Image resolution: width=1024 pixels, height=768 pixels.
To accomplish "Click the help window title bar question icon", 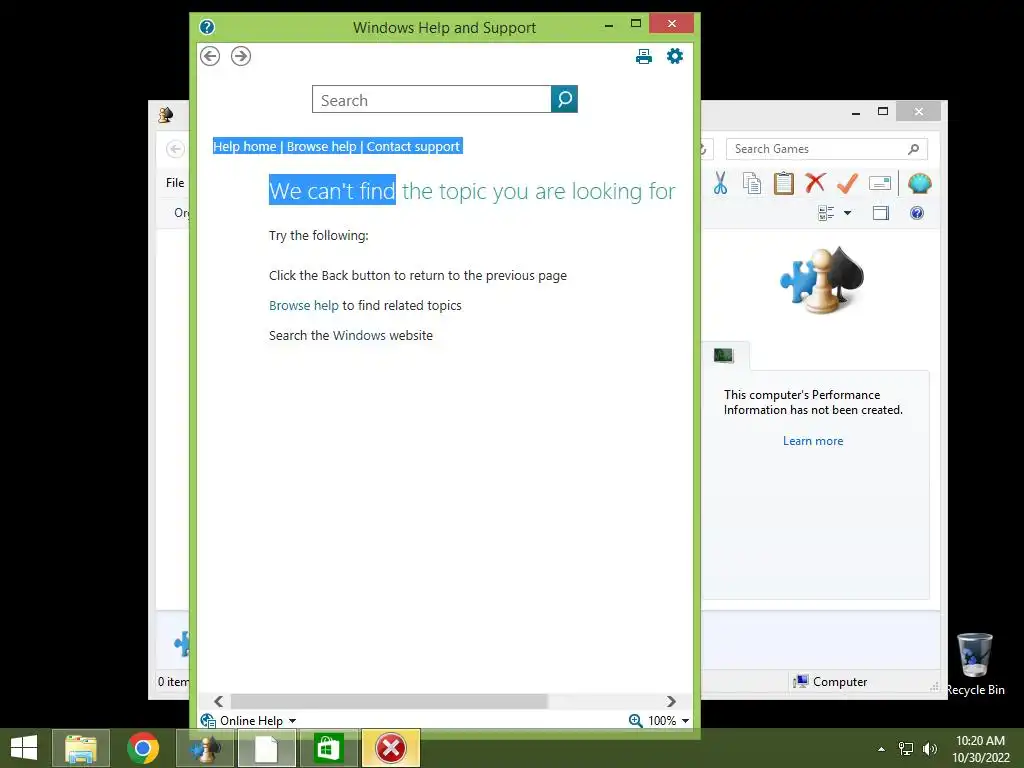I will click(x=207, y=27).
